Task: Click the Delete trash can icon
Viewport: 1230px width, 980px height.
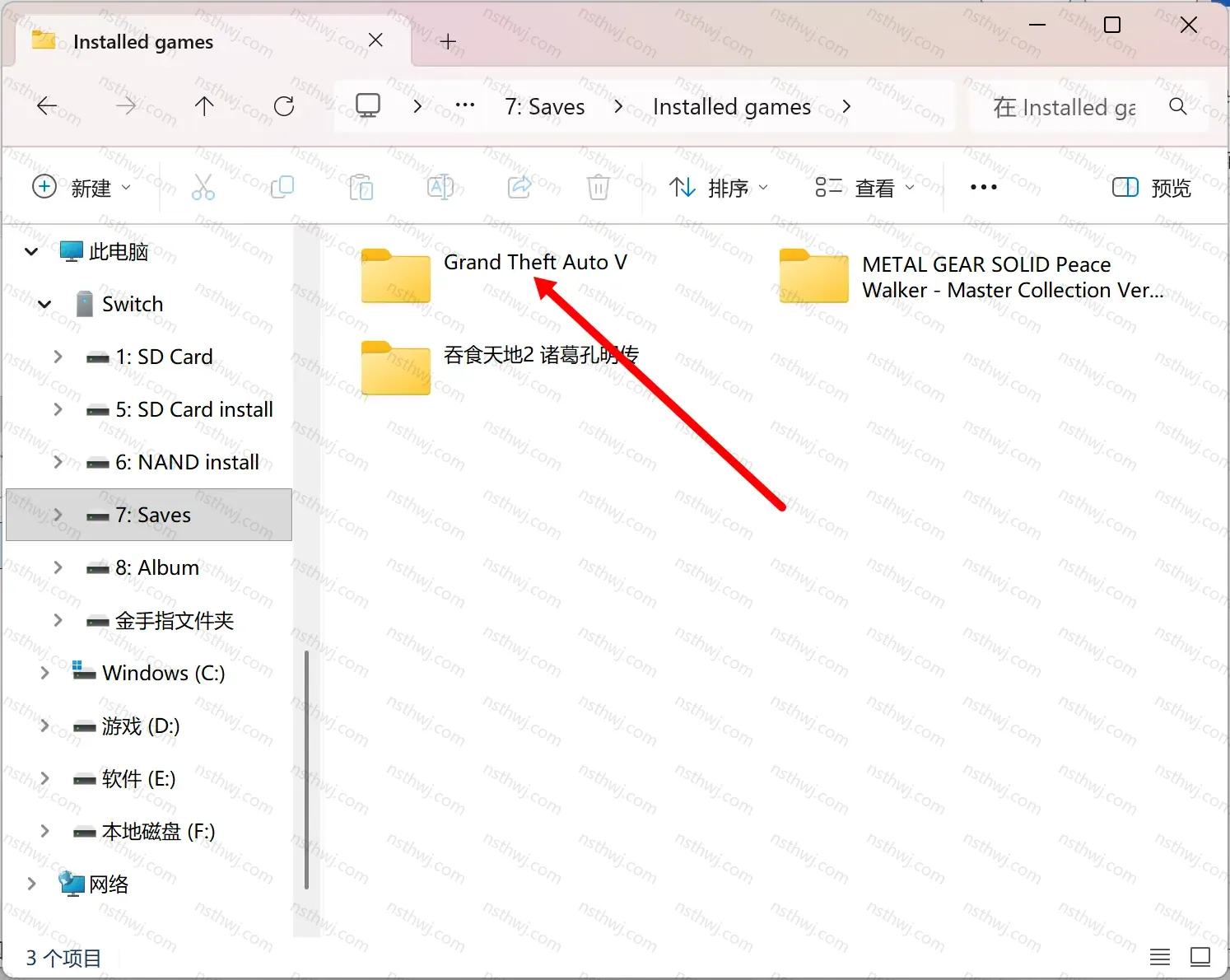Action: pos(599,188)
